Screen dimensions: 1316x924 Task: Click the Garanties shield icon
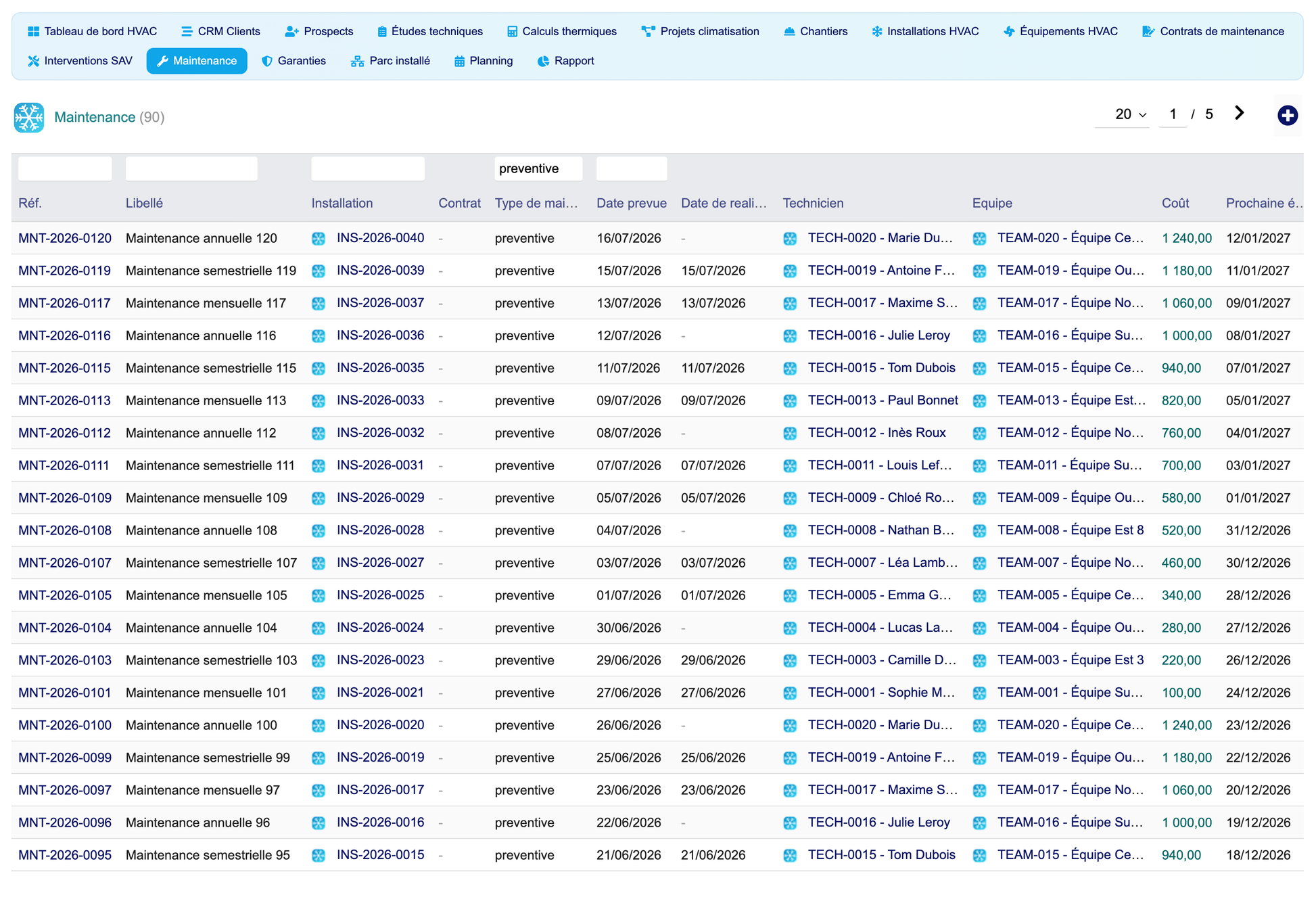click(267, 61)
